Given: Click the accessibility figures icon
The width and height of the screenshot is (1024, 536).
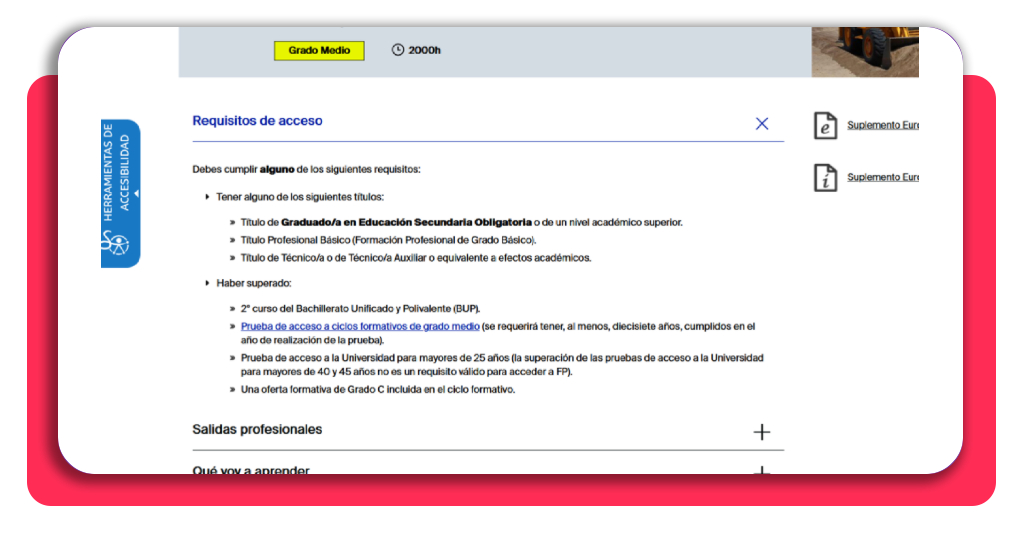Looking at the screenshot, I should 115,244.
